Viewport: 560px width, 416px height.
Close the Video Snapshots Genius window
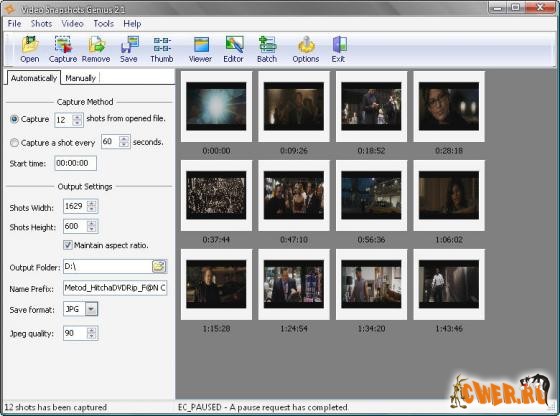tap(540, 7)
